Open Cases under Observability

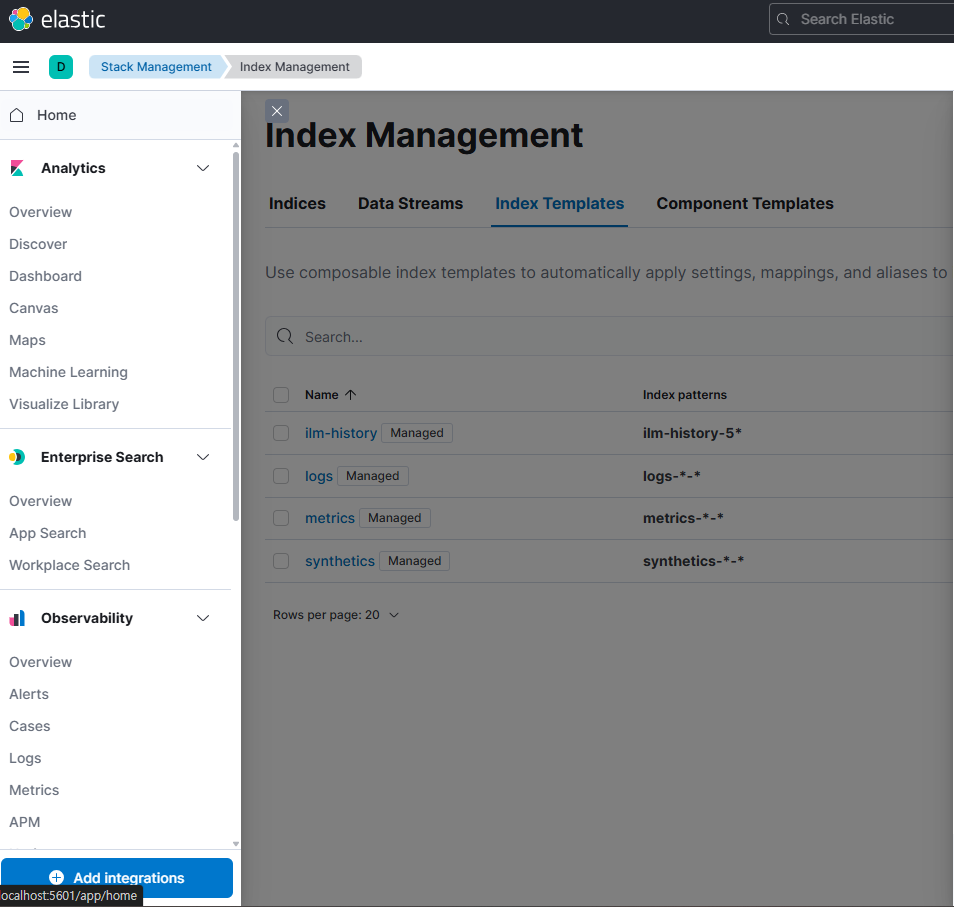point(30,726)
